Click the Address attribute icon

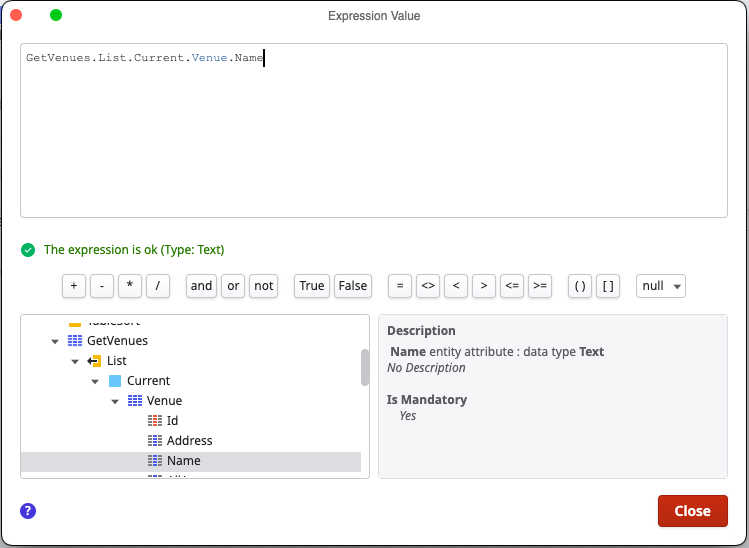click(155, 441)
